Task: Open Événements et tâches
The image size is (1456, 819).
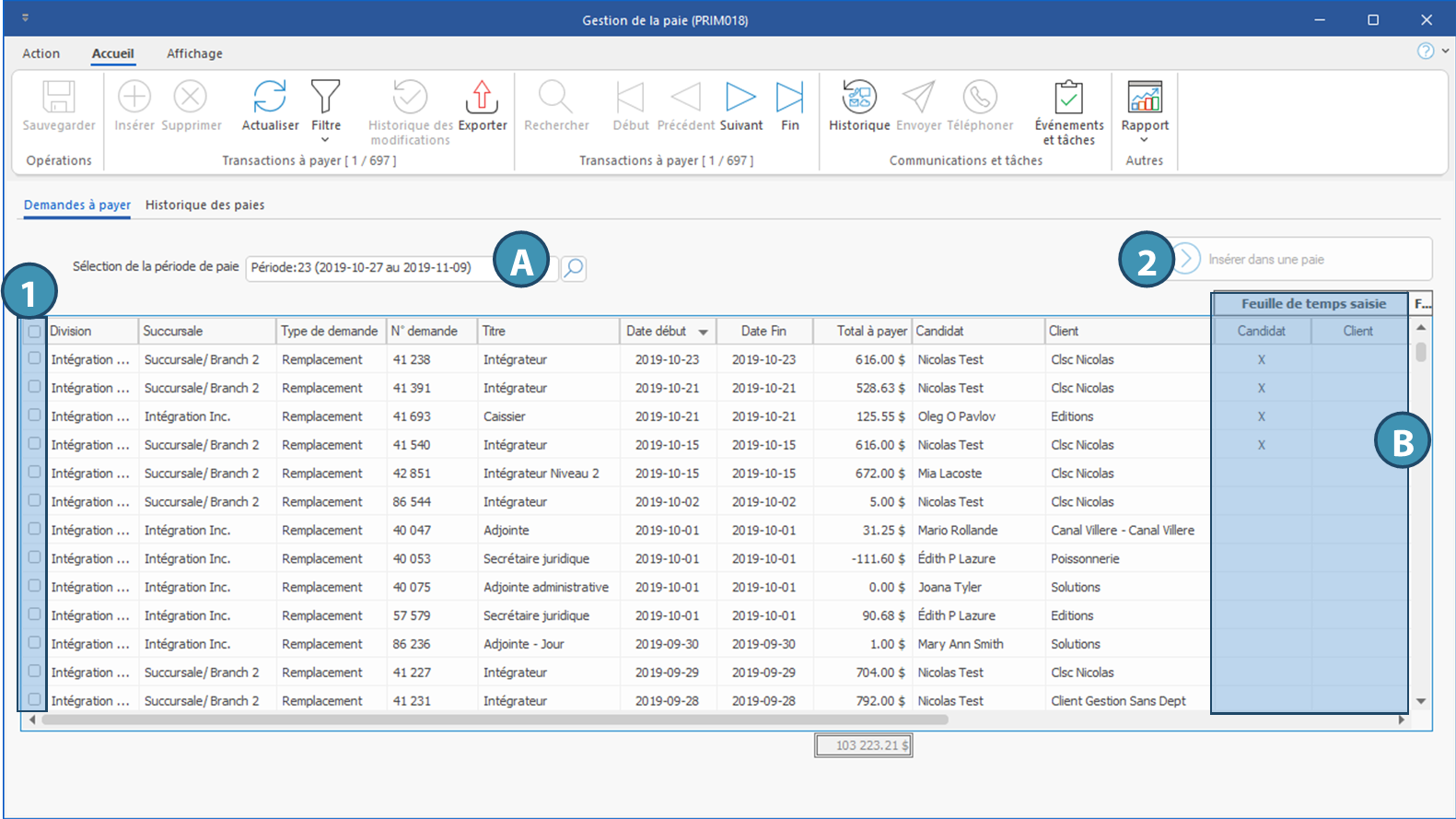Action: pyautogui.click(x=1068, y=97)
